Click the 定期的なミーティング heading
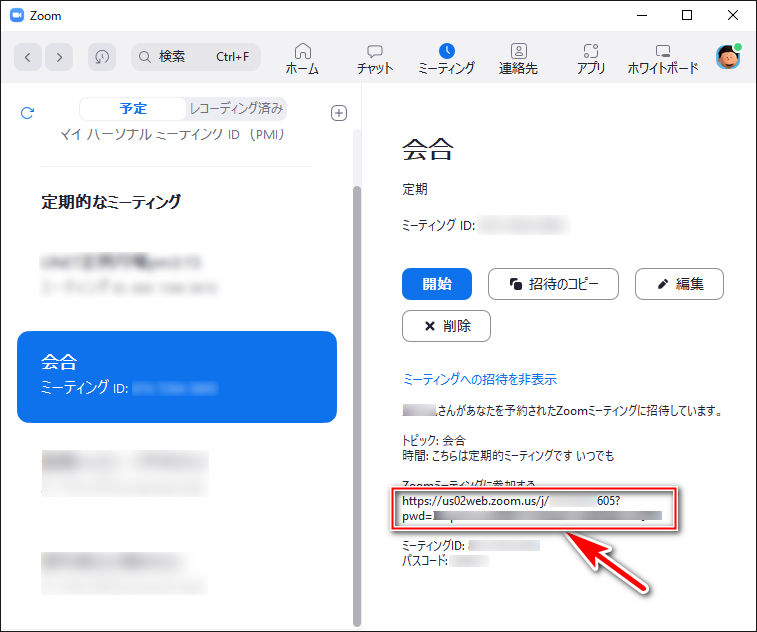Screen dimensions: 757x632 (111, 202)
